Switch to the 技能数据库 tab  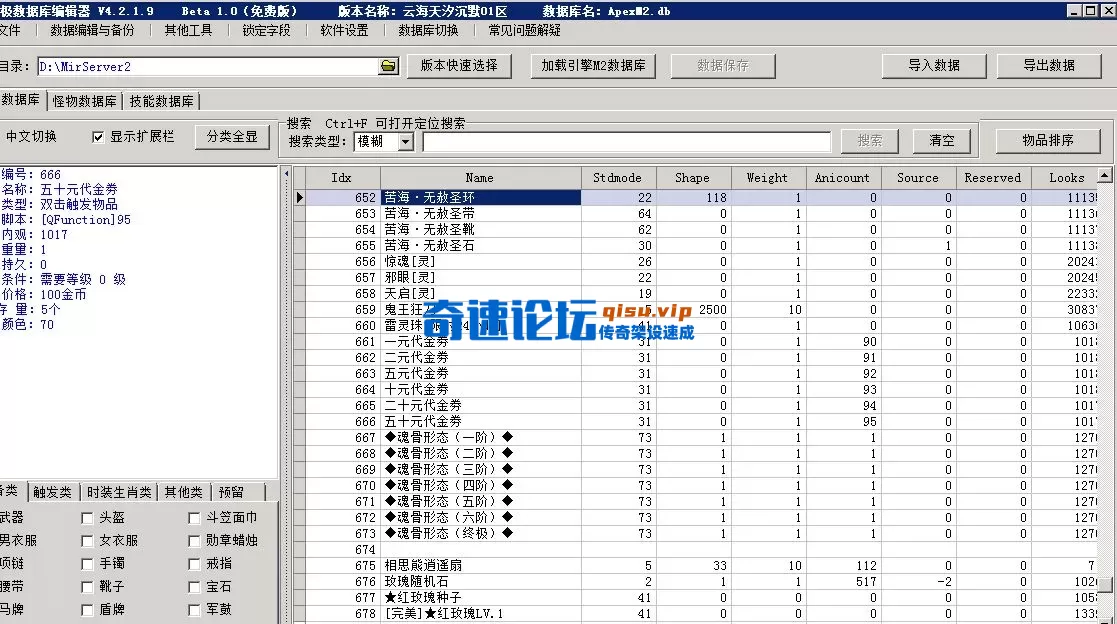(162, 100)
